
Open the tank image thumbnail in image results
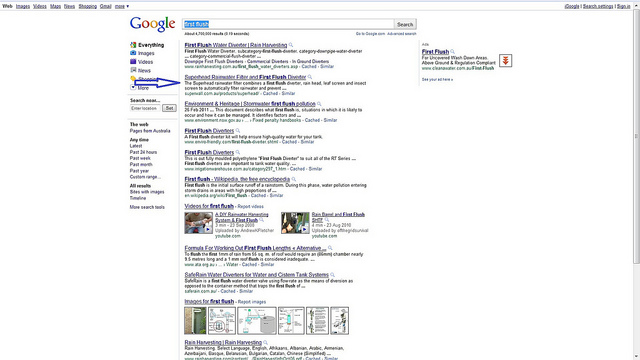257,321
